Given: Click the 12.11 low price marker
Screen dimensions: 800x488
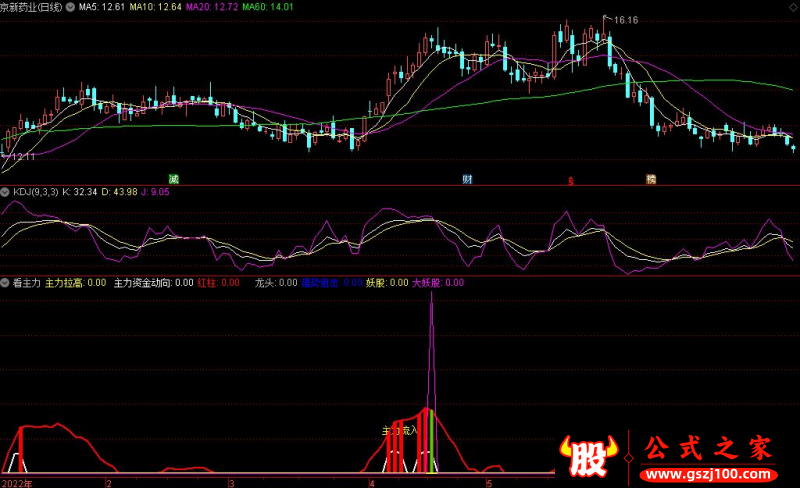Looking at the screenshot, I should coord(23,157).
